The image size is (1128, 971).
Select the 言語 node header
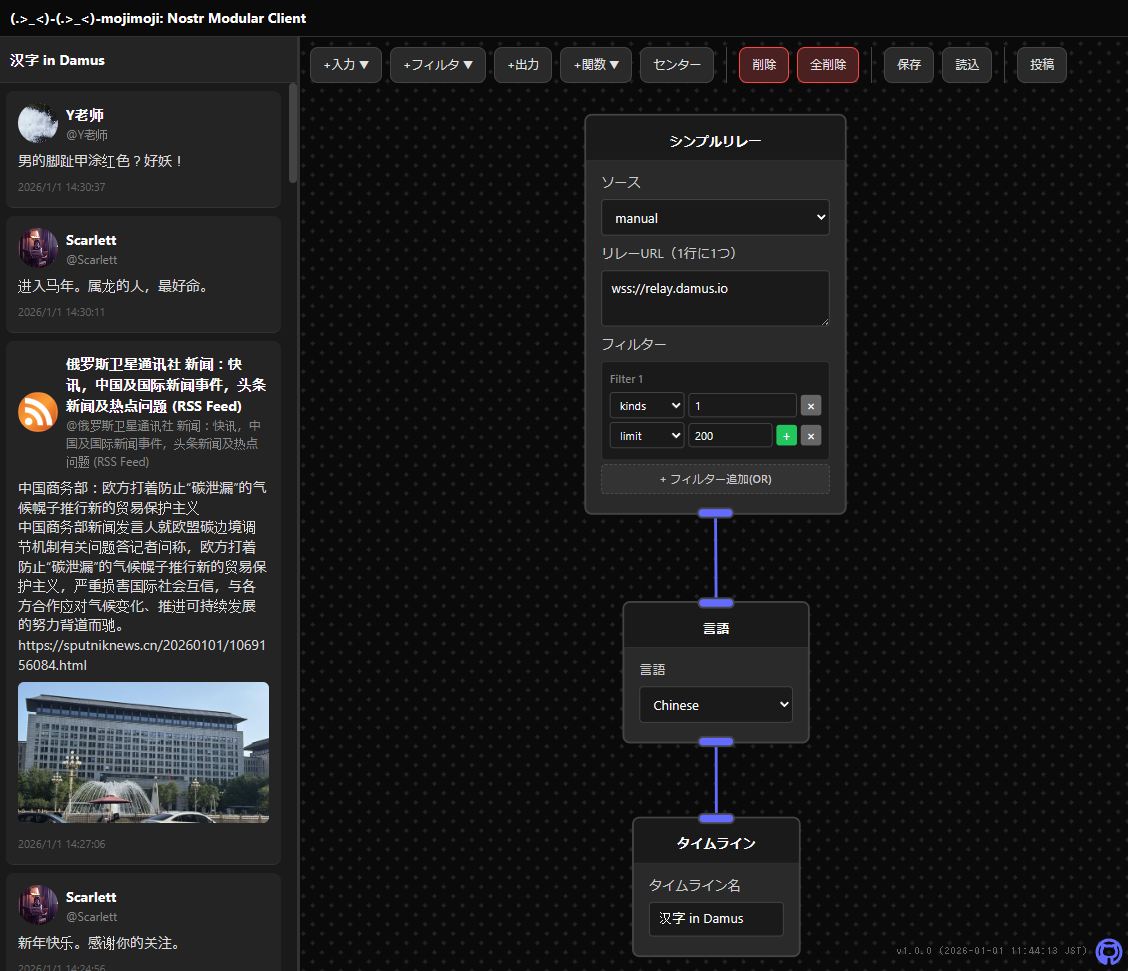click(x=716, y=628)
